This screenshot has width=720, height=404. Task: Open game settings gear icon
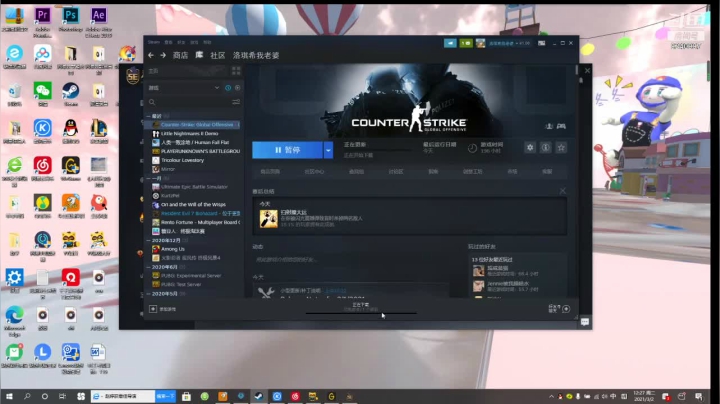(530, 147)
